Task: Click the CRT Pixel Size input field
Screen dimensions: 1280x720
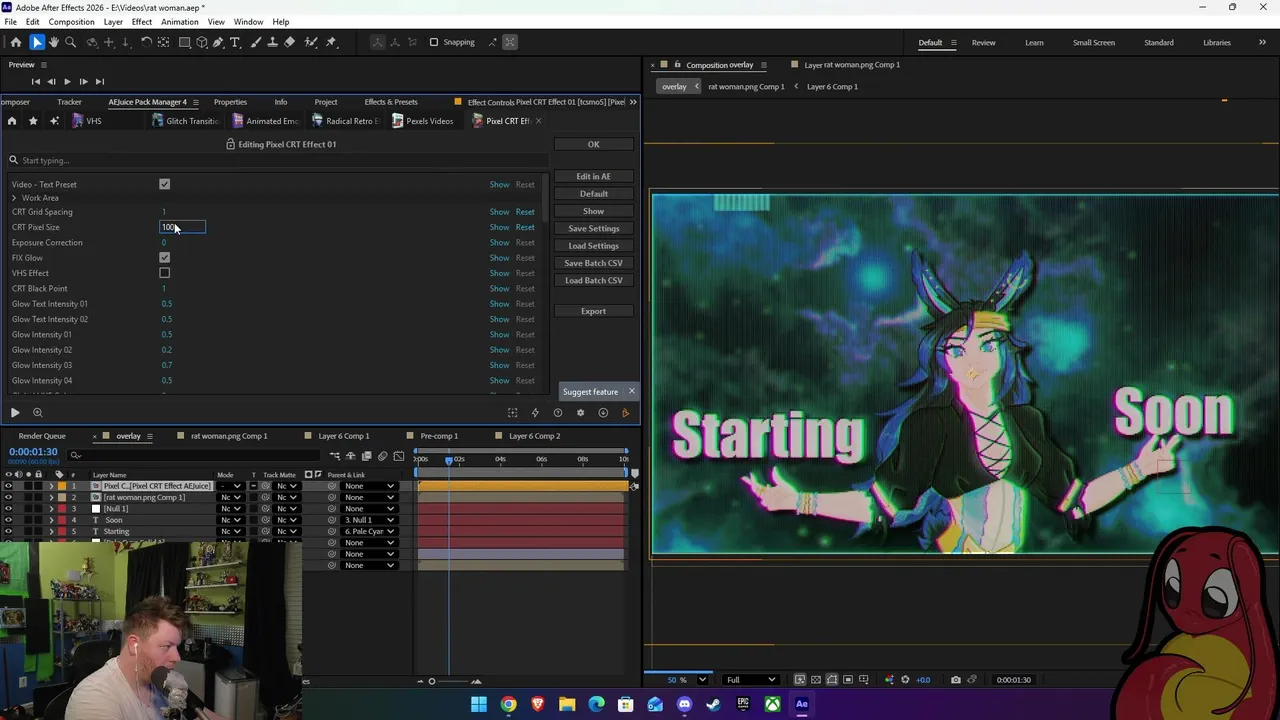Action: 183,227
